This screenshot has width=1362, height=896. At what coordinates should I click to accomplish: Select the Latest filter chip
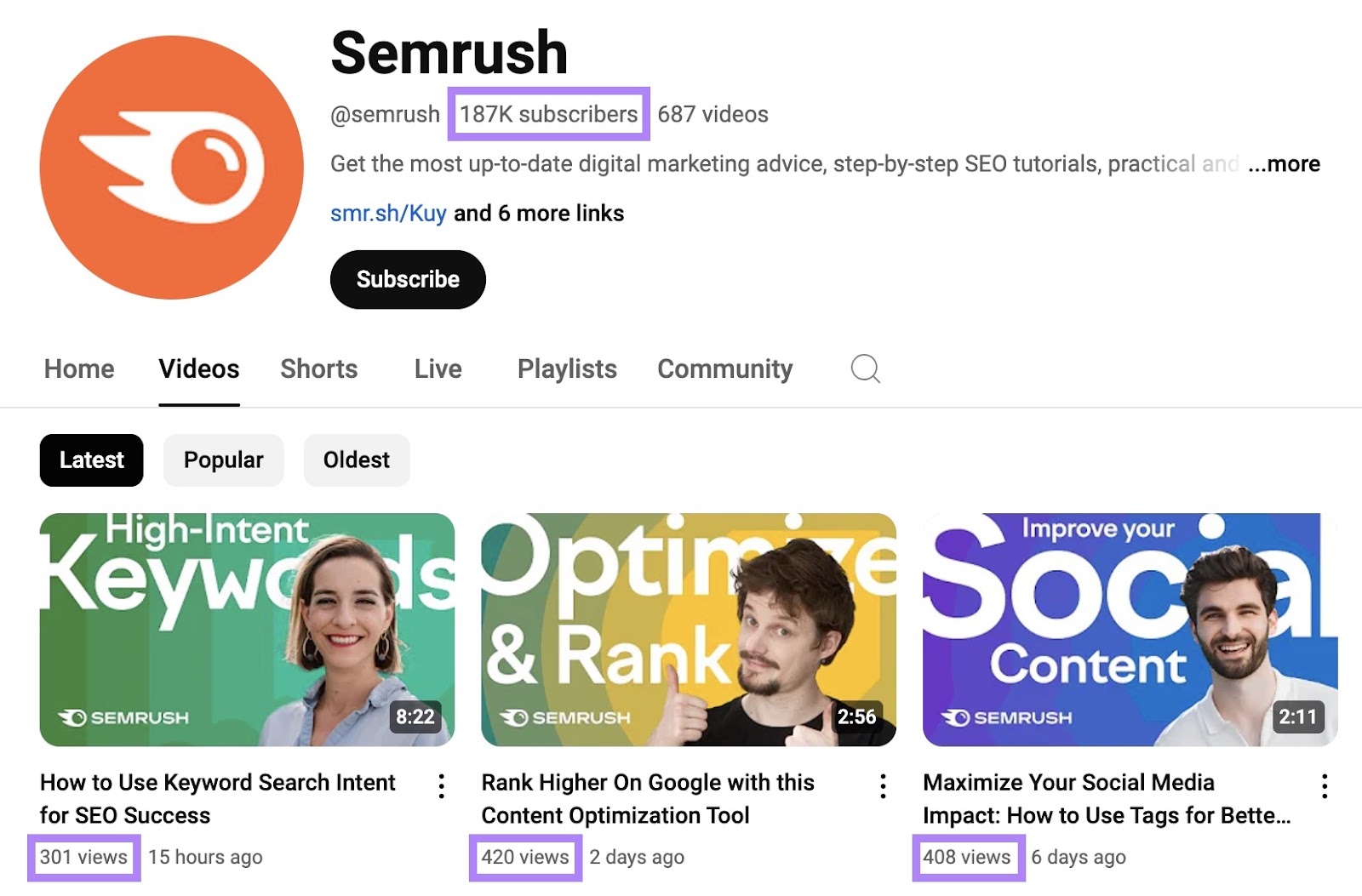(91, 459)
